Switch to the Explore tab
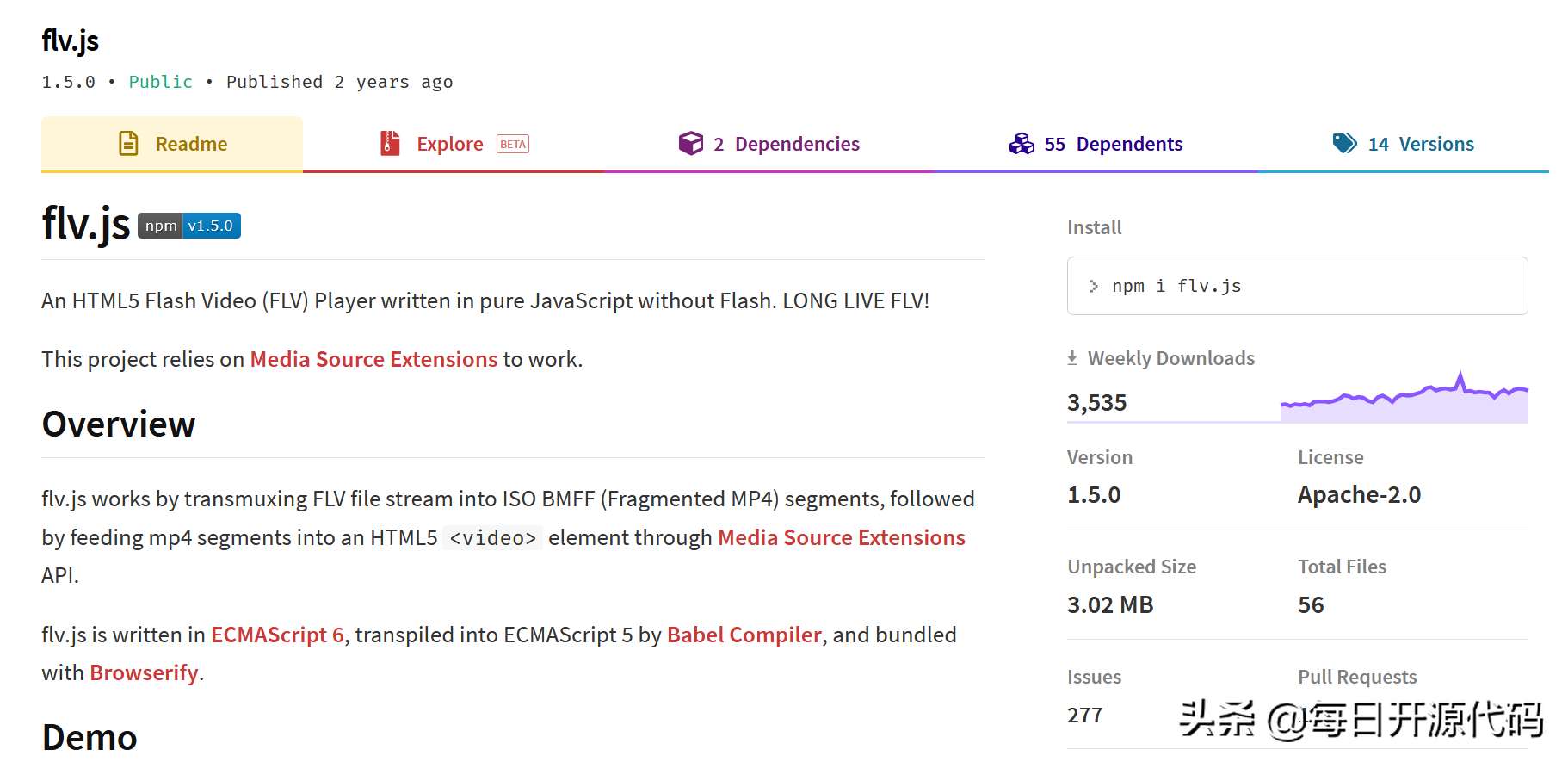Viewport: 1568px width, 762px height. coord(450,144)
